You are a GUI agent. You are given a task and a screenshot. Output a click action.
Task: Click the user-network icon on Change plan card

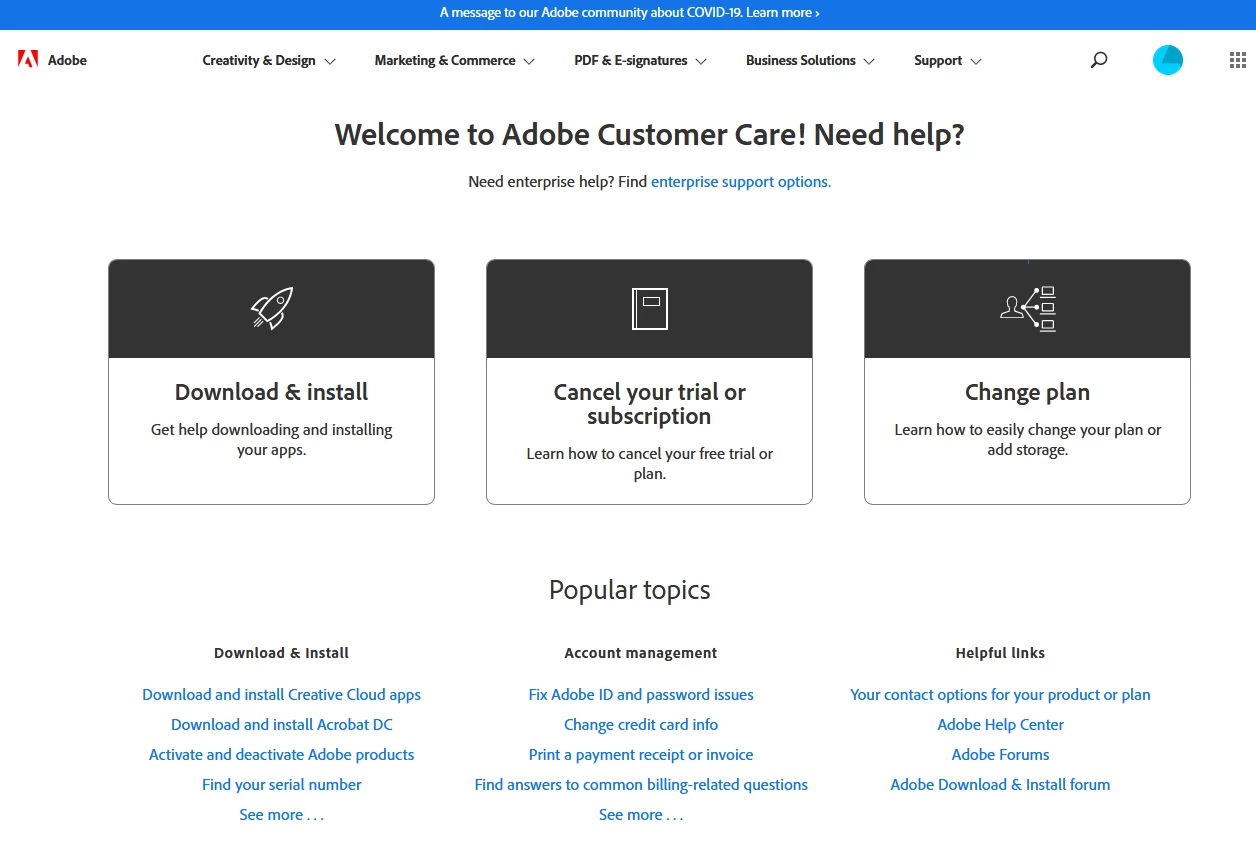click(1028, 308)
